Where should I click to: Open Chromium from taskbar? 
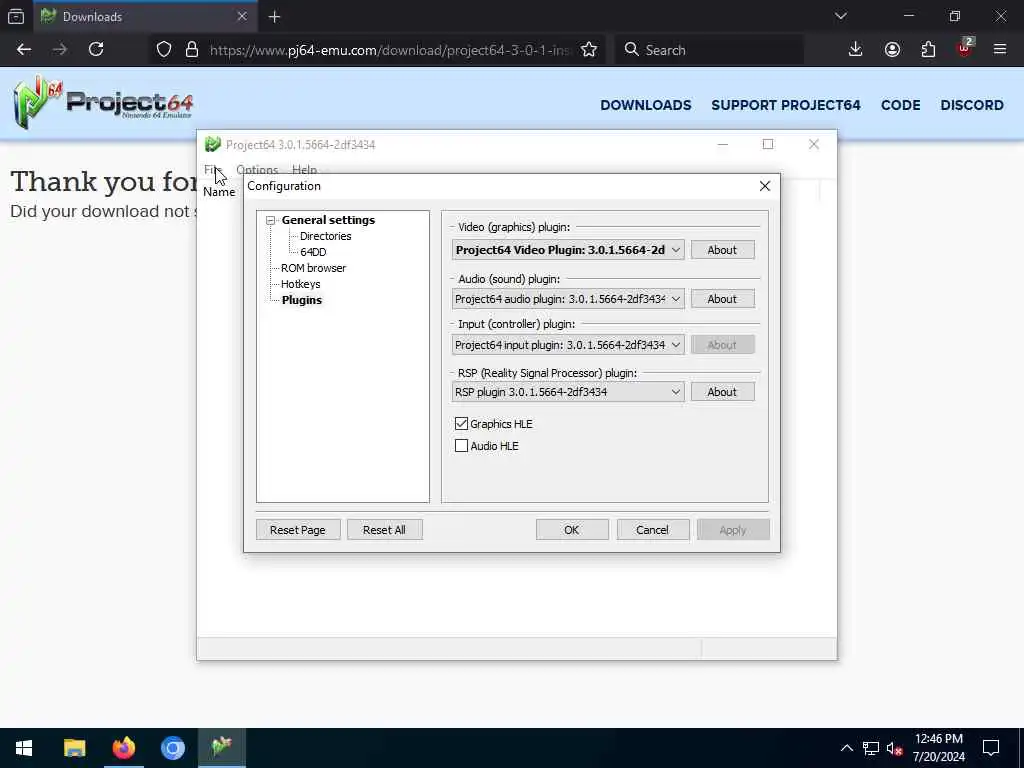(x=172, y=748)
